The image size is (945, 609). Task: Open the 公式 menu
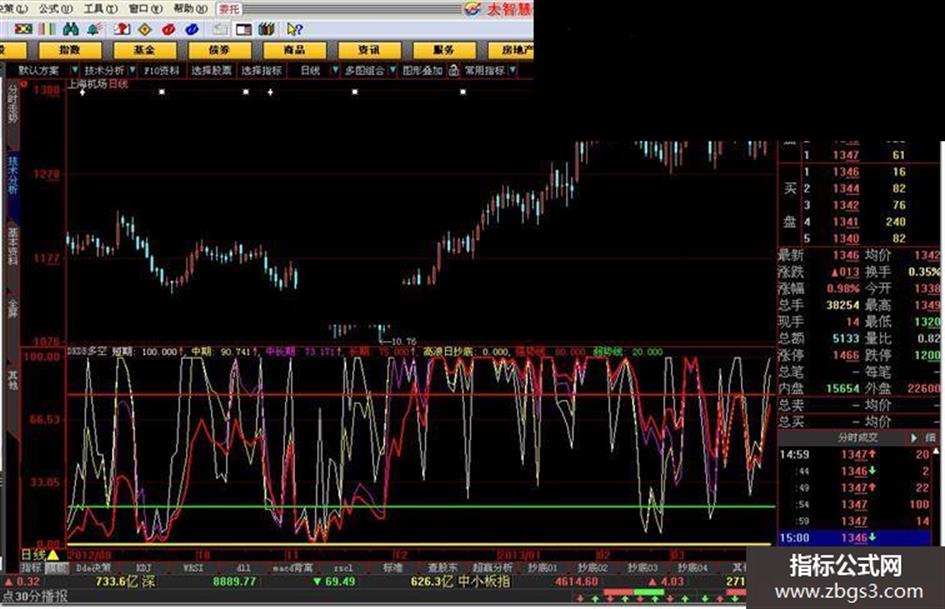(x=55, y=8)
